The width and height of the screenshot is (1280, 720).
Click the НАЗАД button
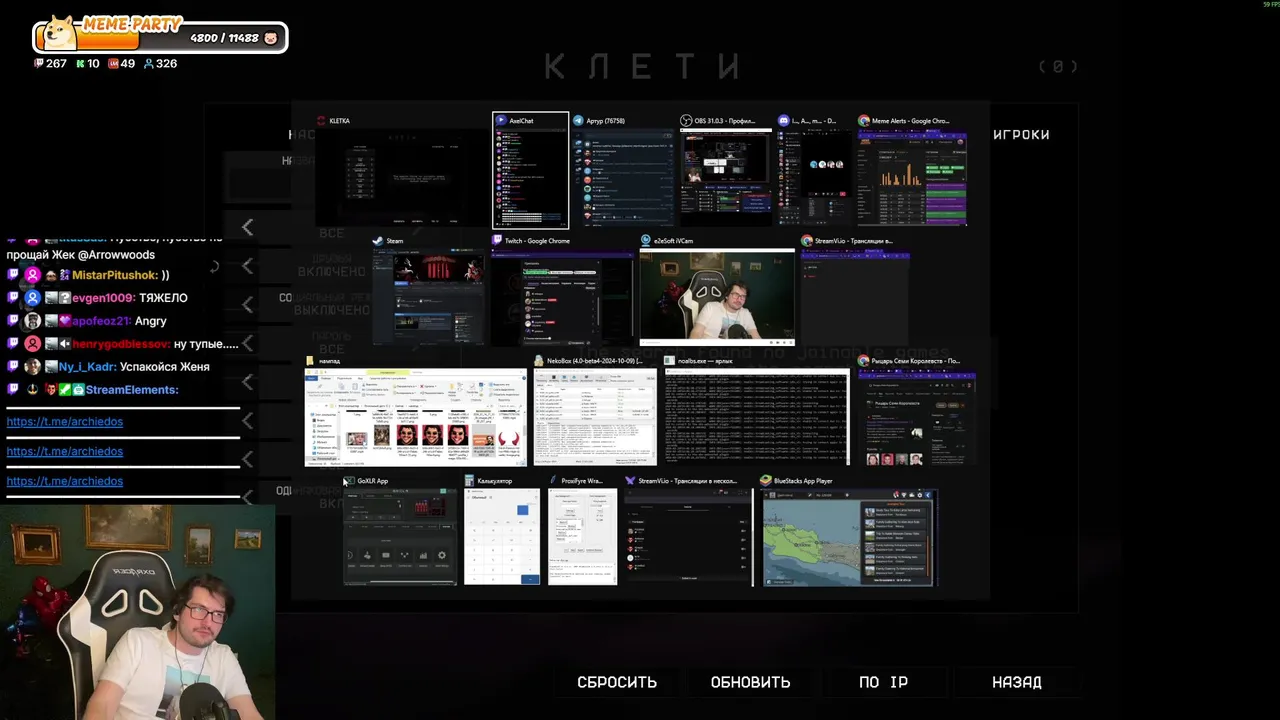(1017, 682)
